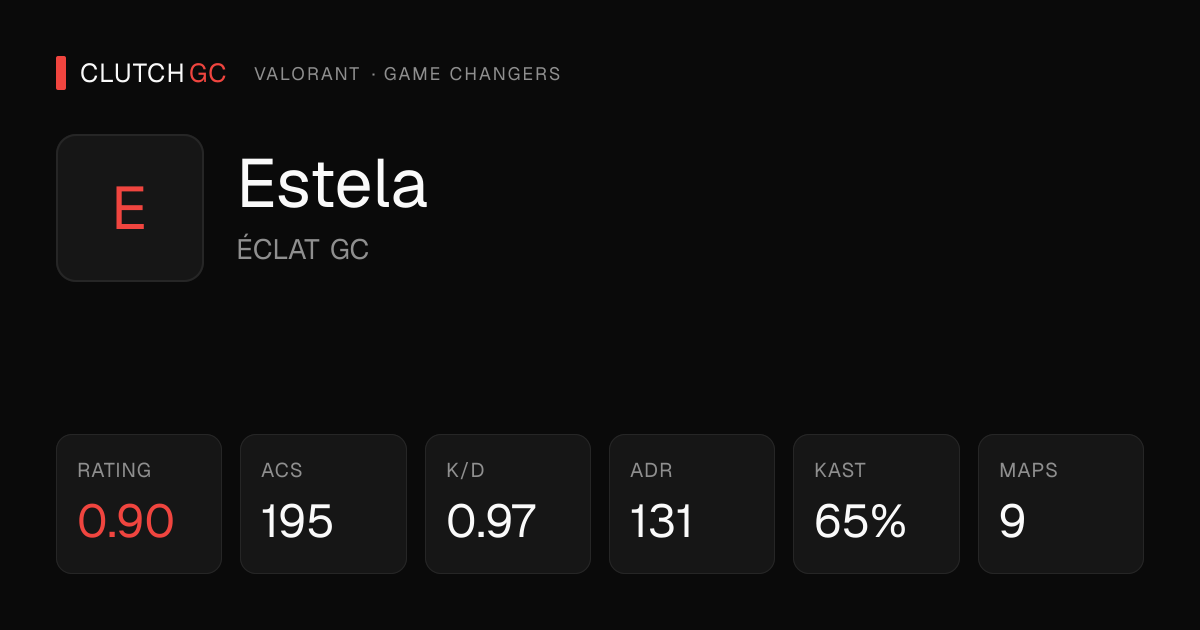Select the red E avatar letter
The height and width of the screenshot is (630, 1200).
click(x=130, y=209)
